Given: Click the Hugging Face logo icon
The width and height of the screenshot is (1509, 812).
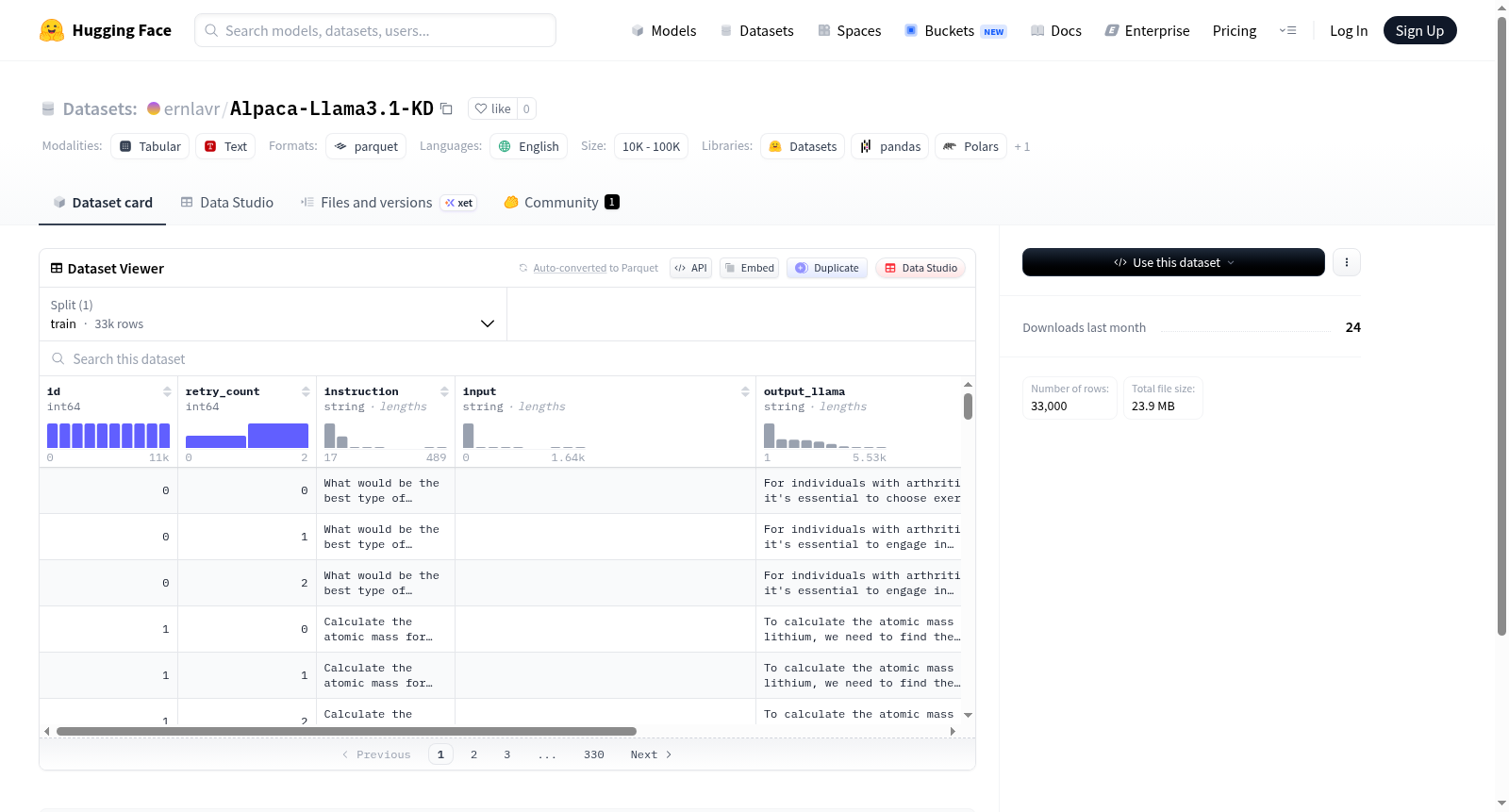Looking at the screenshot, I should [x=52, y=30].
